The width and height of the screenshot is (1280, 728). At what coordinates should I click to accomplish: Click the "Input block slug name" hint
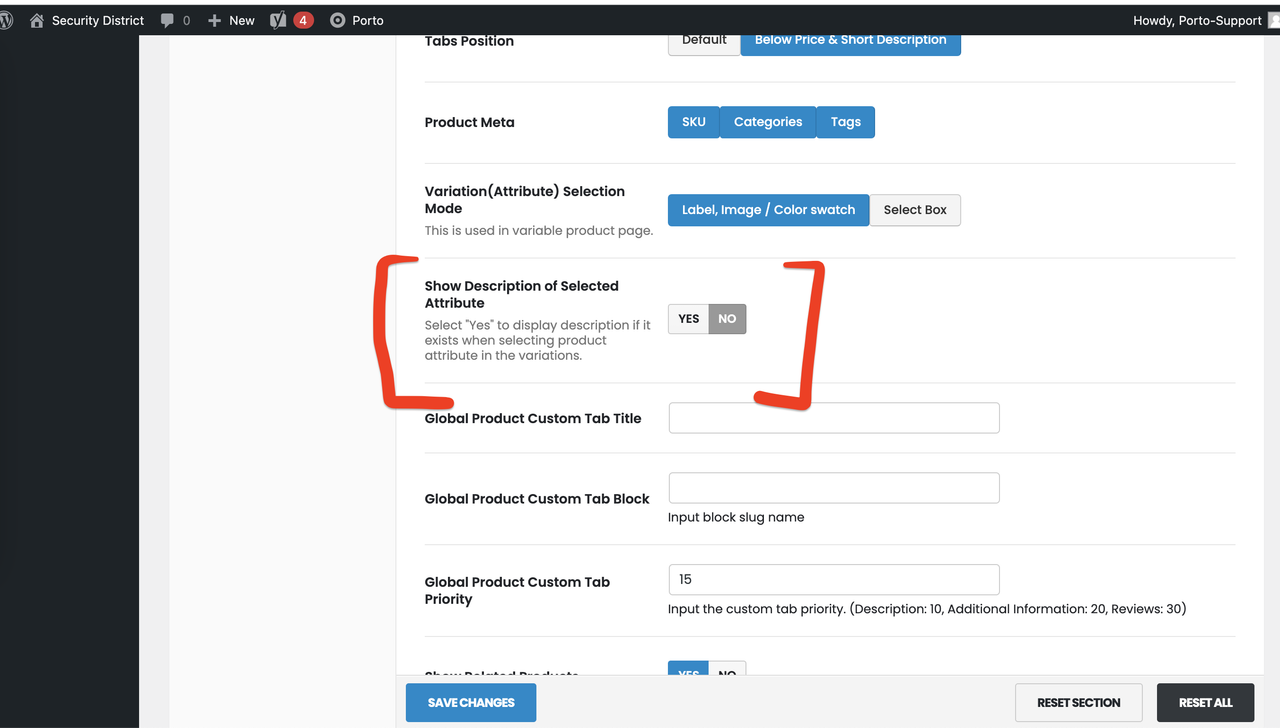[x=736, y=517]
